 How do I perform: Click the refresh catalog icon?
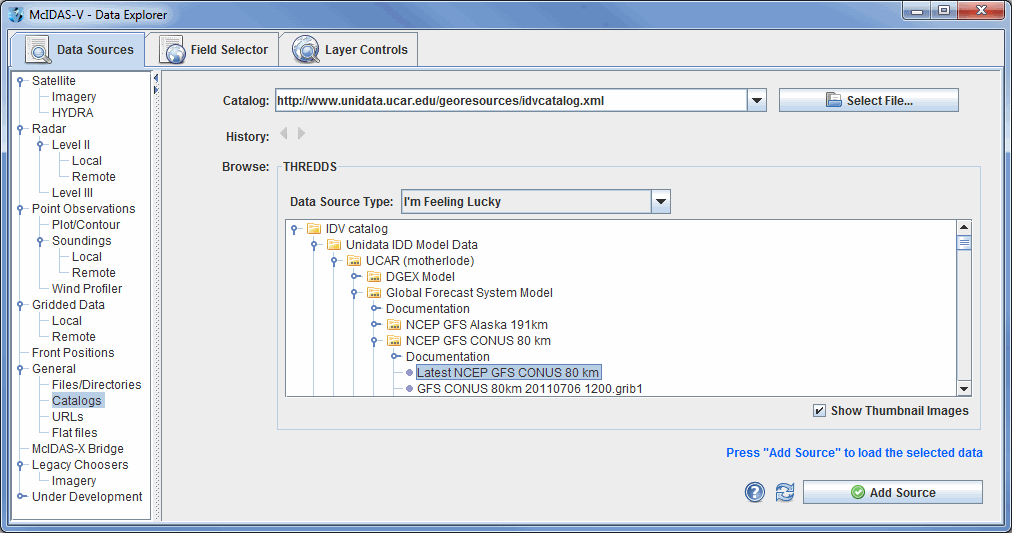(785, 492)
